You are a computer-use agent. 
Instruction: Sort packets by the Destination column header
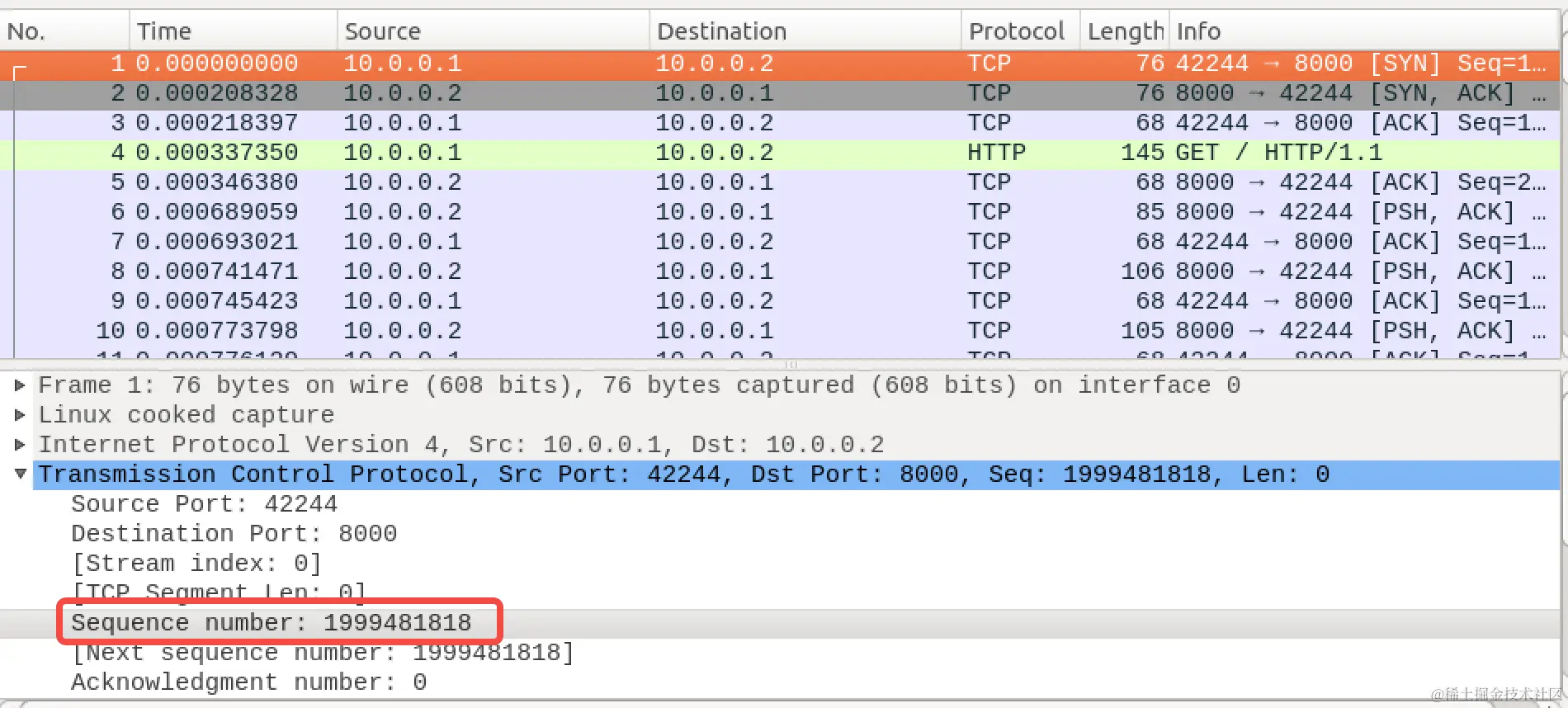pos(805,31)
